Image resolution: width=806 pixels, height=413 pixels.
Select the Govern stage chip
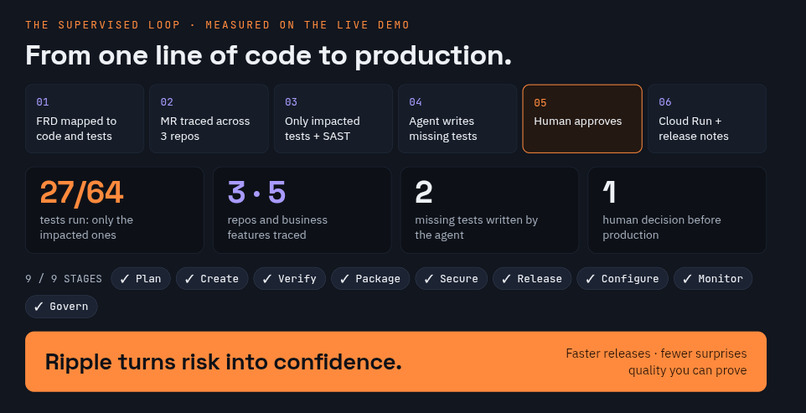click(x=61, y=307)
